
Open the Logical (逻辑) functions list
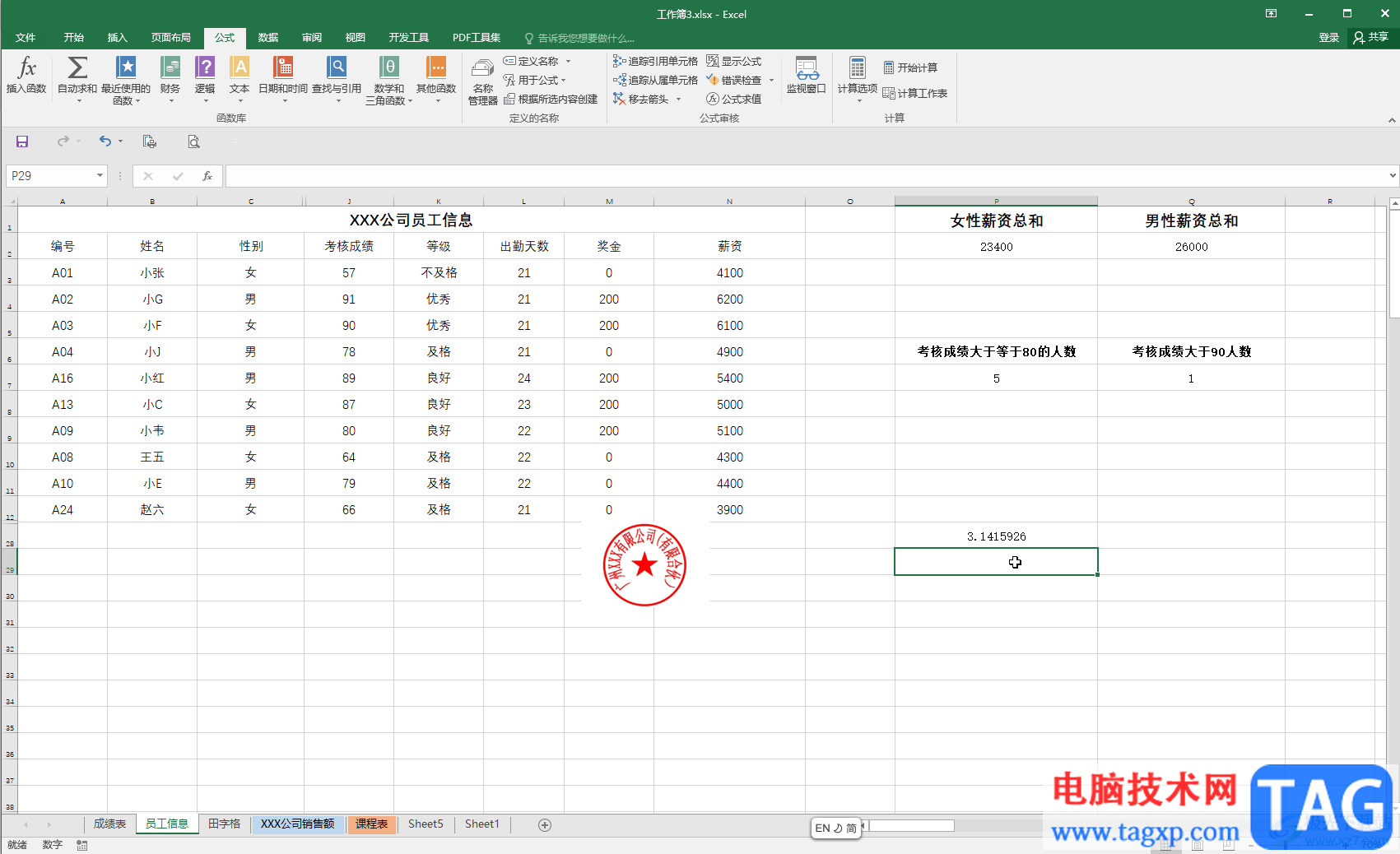205,80
